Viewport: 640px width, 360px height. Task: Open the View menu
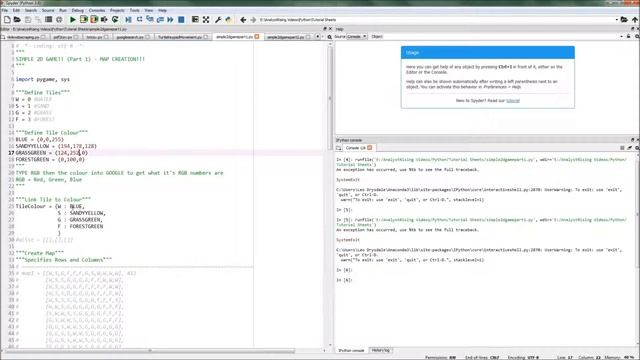(x=149, y=10)
